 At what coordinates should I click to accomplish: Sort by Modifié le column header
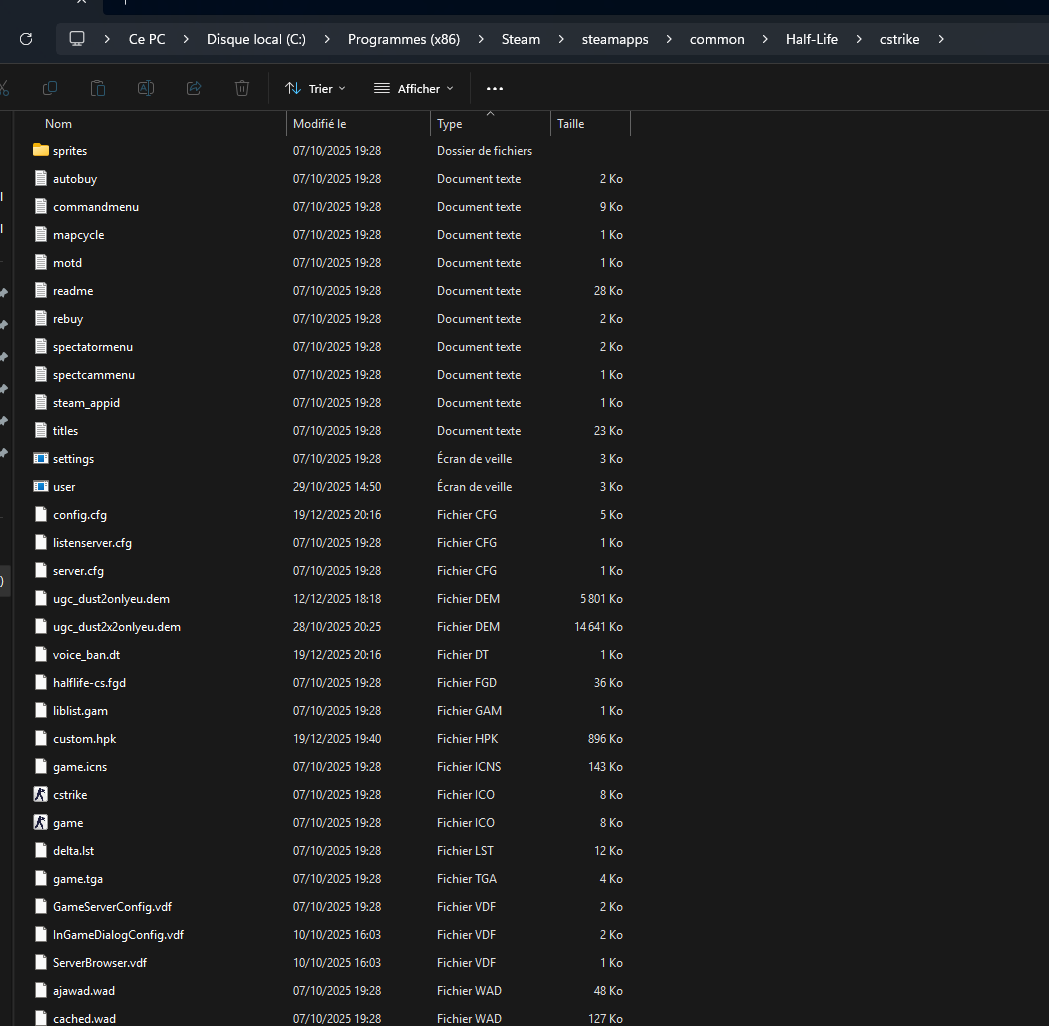click(x=320, y=124)
